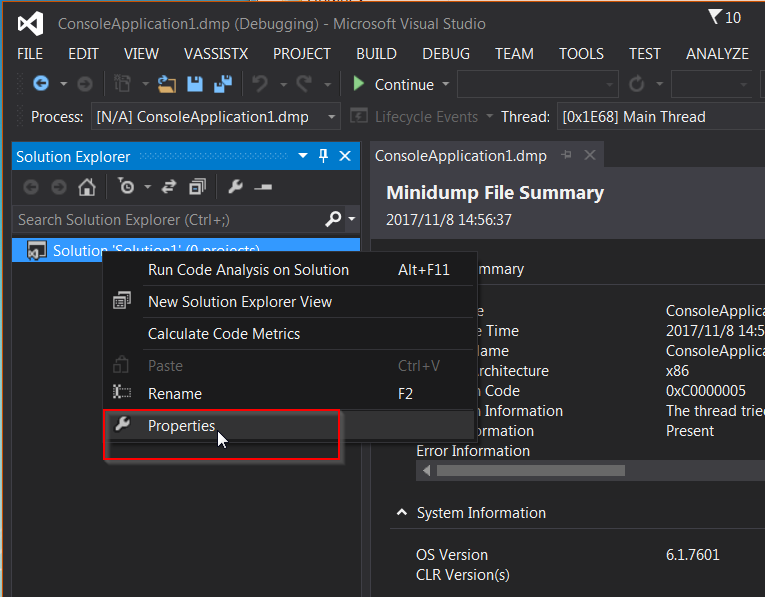Click the horizontal scrollbar thumb in dump summary
Viewport: 765px width, 597px height.
531,471
